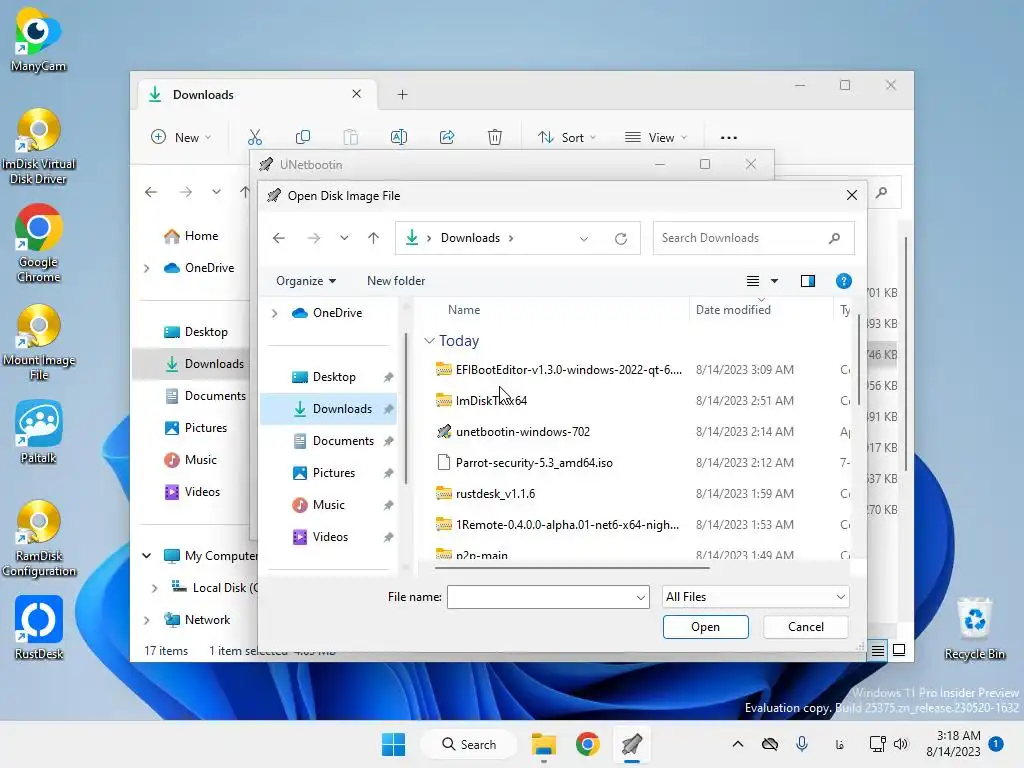Select Pictures in dialog navigation pane
The image size is (1024, 768).
333,473
